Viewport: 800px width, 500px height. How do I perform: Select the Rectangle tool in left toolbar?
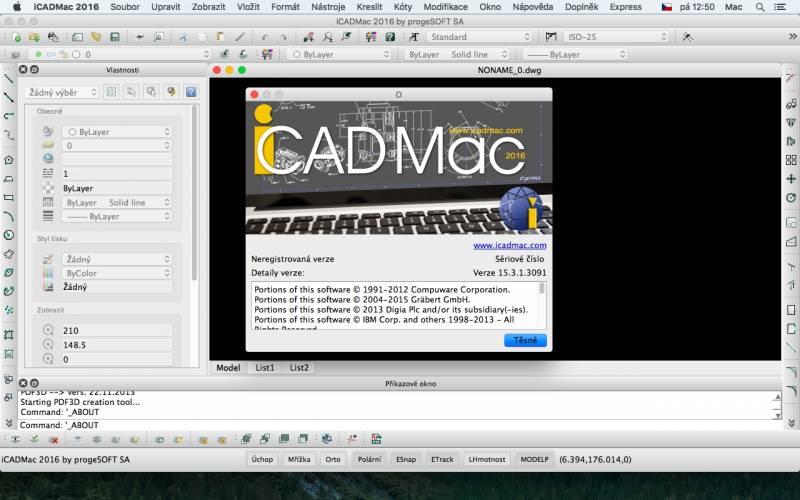click(9, 197)
